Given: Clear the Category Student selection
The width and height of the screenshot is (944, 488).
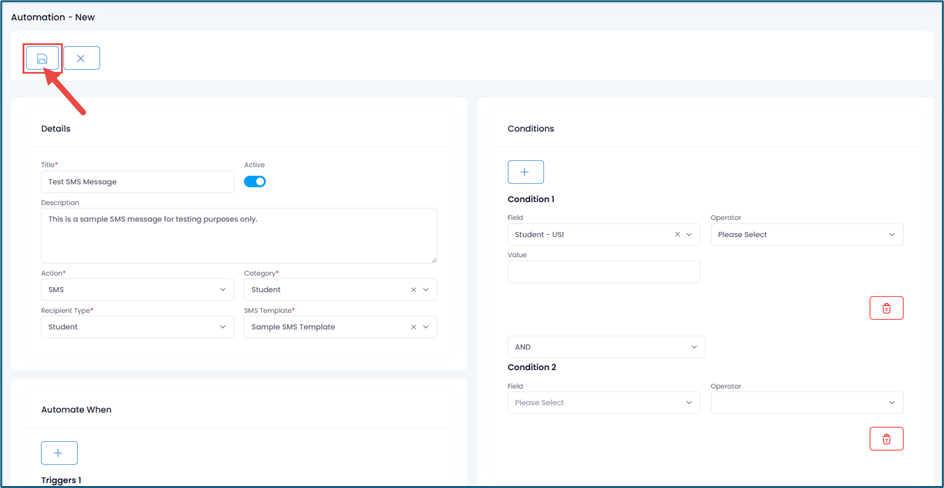Looking at the screenshot, I should 413,290.
